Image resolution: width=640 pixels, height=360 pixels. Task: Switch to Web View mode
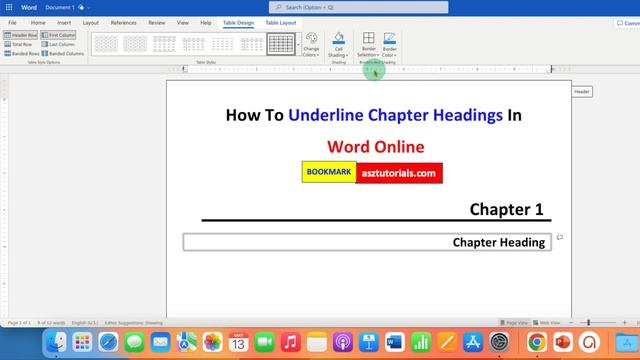pyautogui.click(x=547, y=323)
